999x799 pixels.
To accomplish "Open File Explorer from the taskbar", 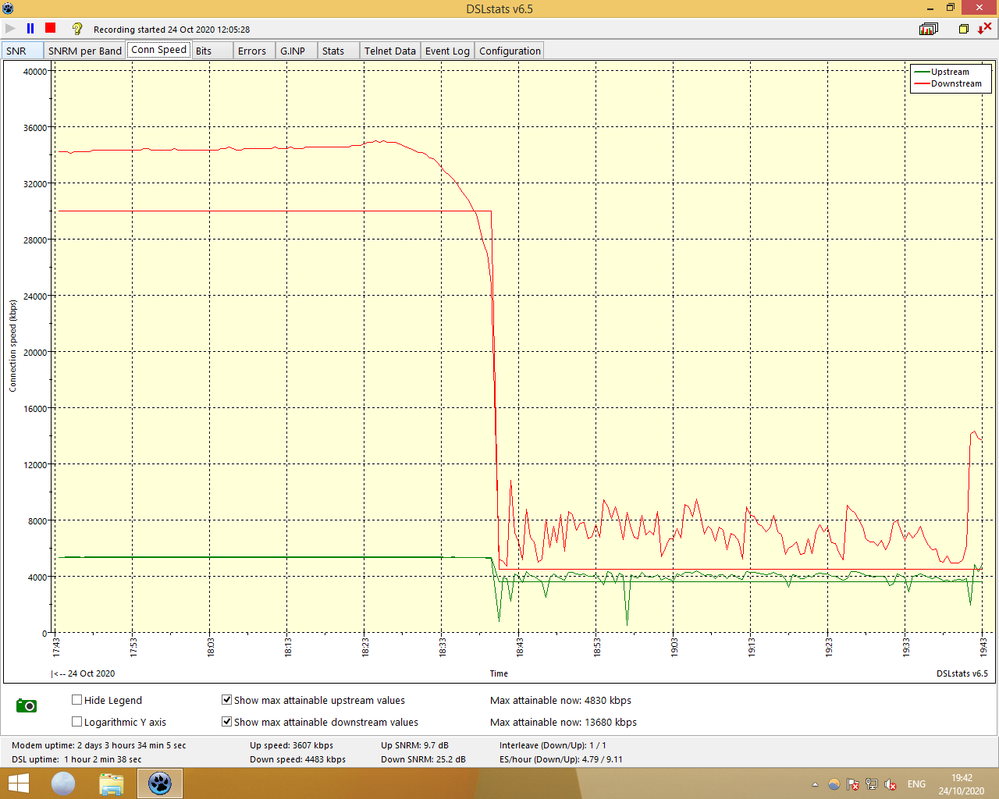I will pos(111,781).
